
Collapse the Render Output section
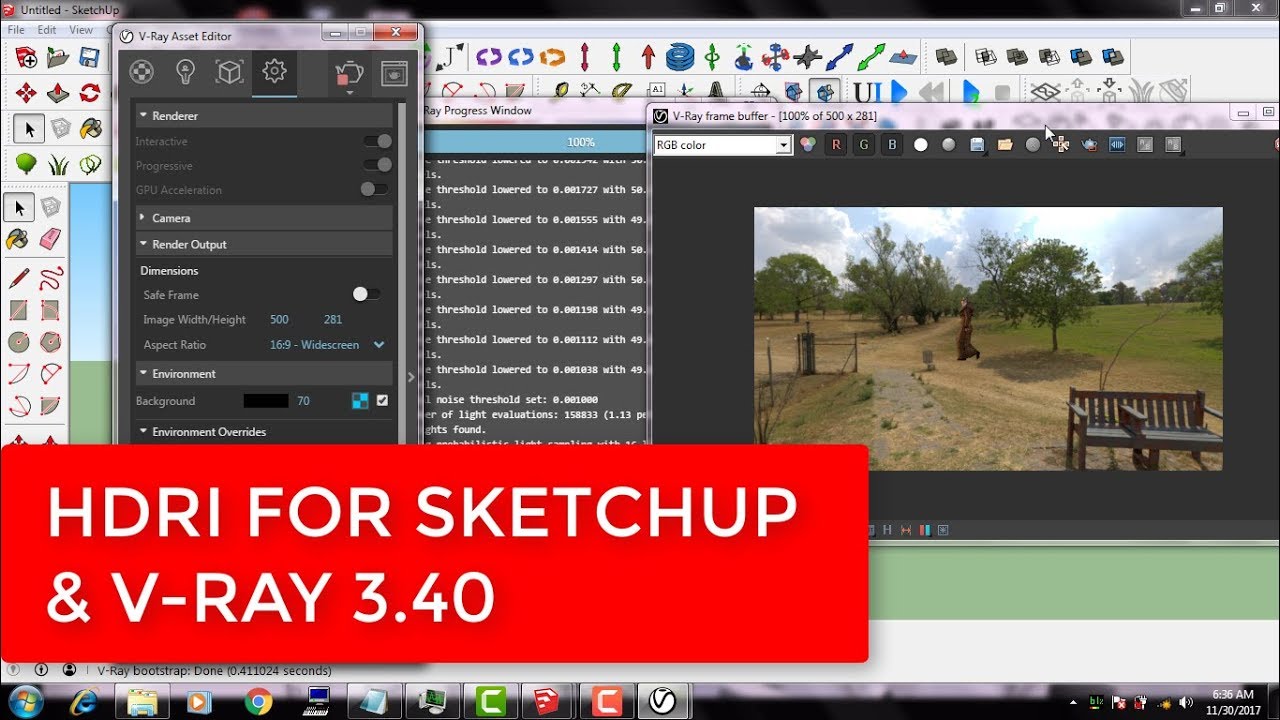point(264,244)
